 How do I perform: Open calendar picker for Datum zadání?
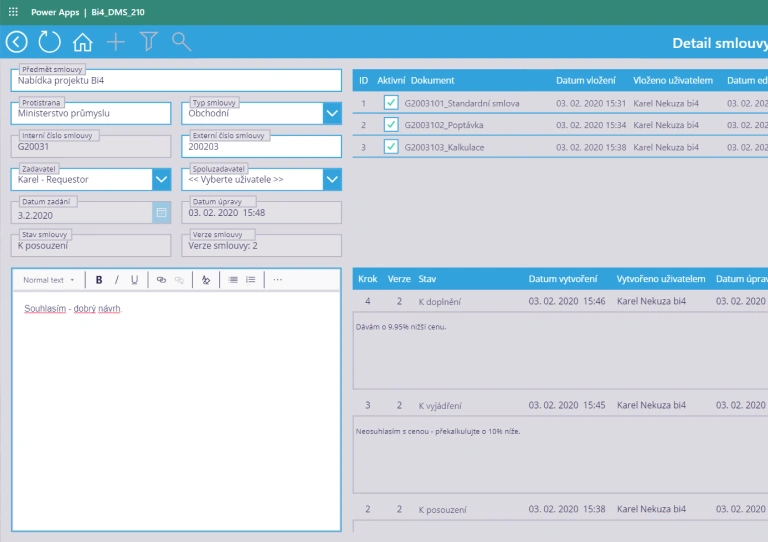[x=161, y=213]
